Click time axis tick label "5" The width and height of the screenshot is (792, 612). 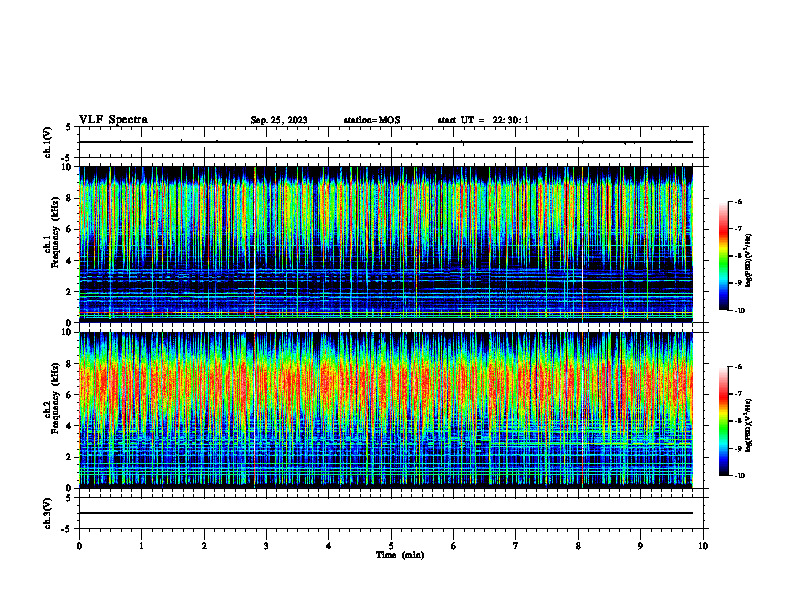point(391,546)
